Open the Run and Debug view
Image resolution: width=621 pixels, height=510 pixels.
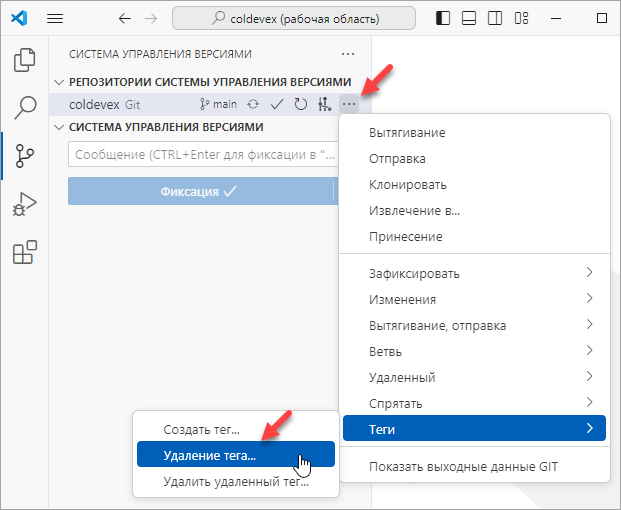[24, 204]
